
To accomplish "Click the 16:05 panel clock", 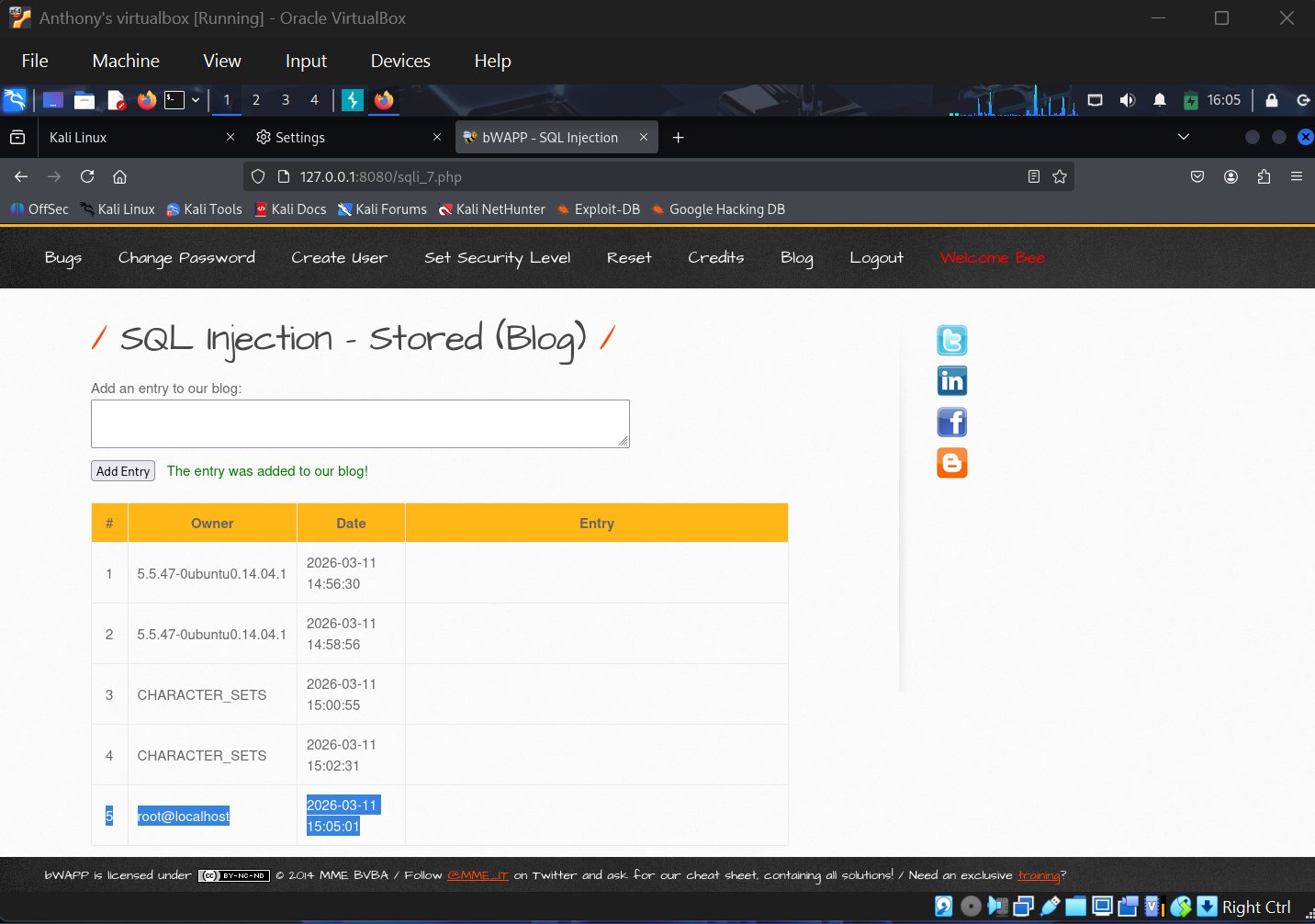I will pos(1224,100).
